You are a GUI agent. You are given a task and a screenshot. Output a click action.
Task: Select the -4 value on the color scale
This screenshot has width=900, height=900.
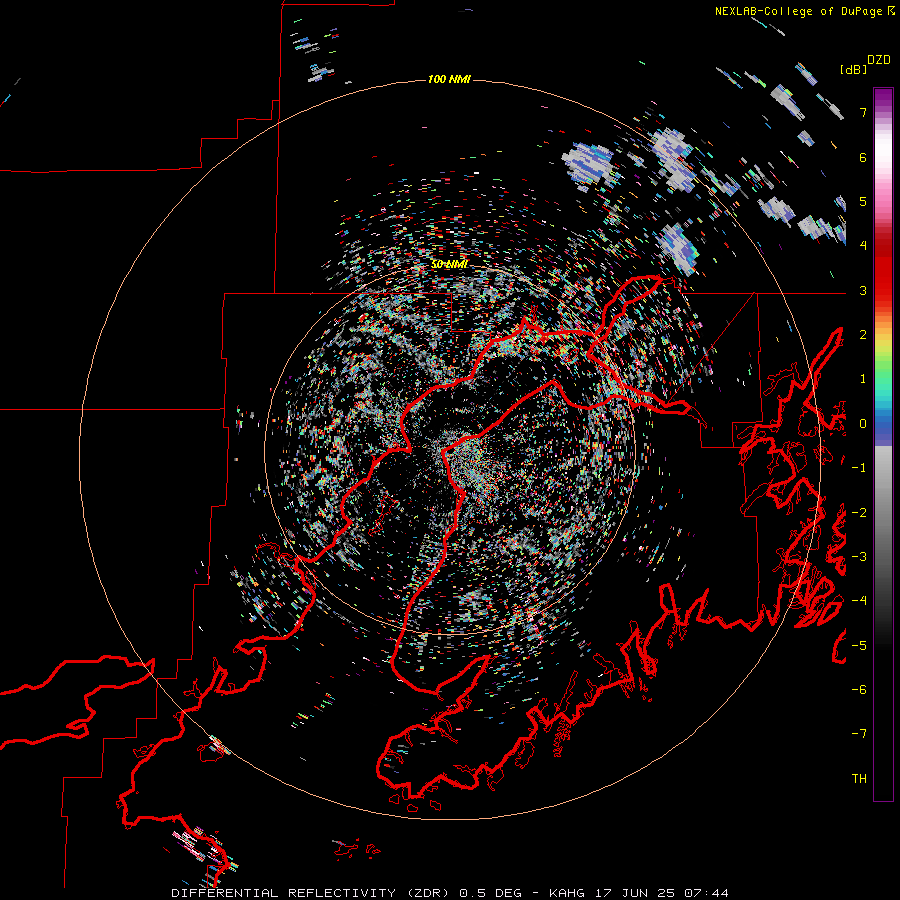pos(859,601)
